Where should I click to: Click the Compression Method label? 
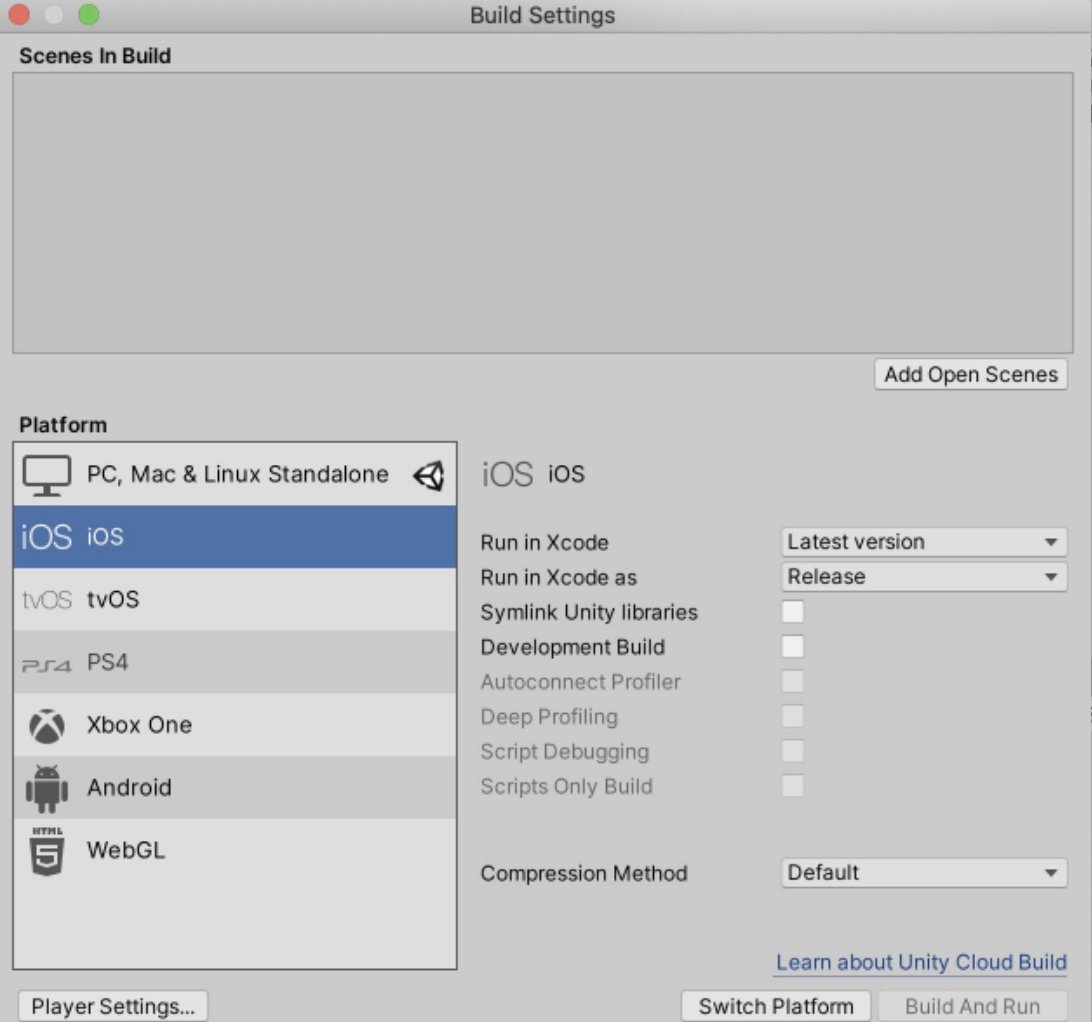(584, 874)
